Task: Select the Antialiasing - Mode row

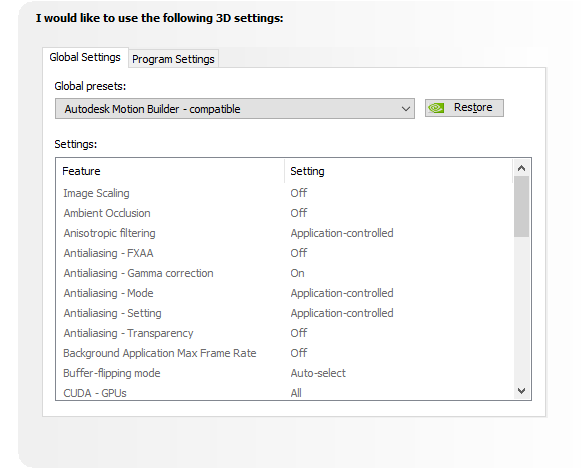Action: point(285,293)
